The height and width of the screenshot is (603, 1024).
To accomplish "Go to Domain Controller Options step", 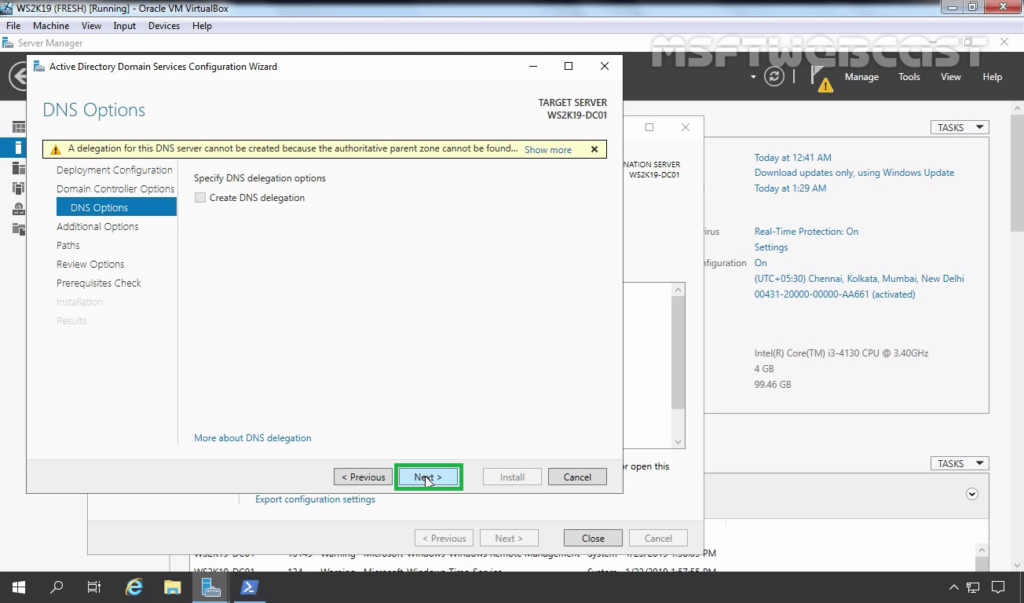I will pos(115,189).
